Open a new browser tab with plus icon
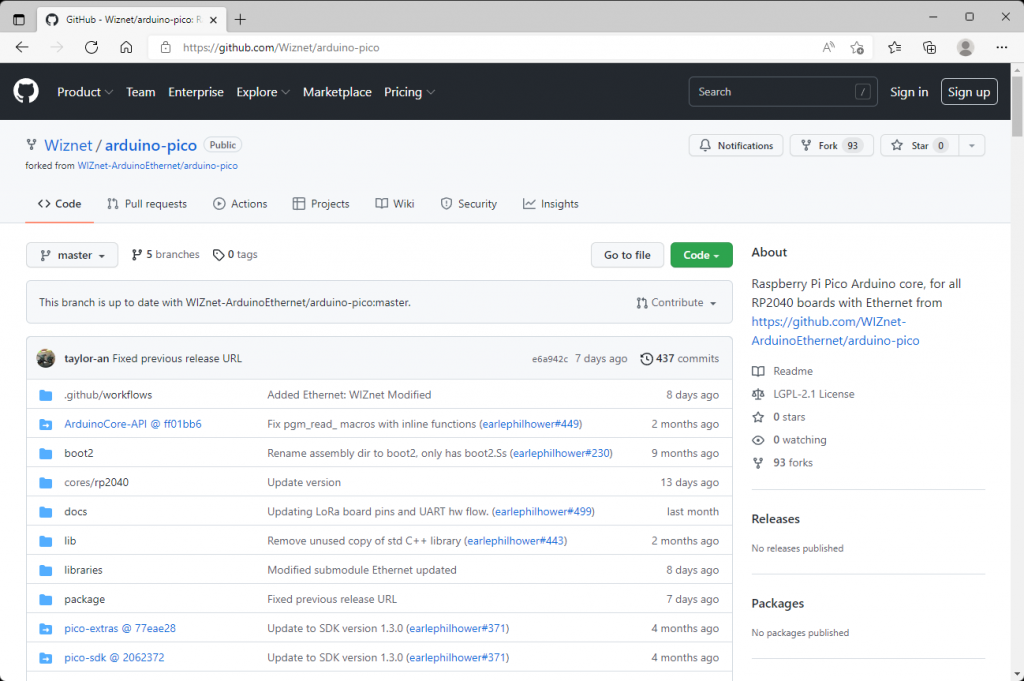Viewport: 1024px width, 681px height. point(240,19)
